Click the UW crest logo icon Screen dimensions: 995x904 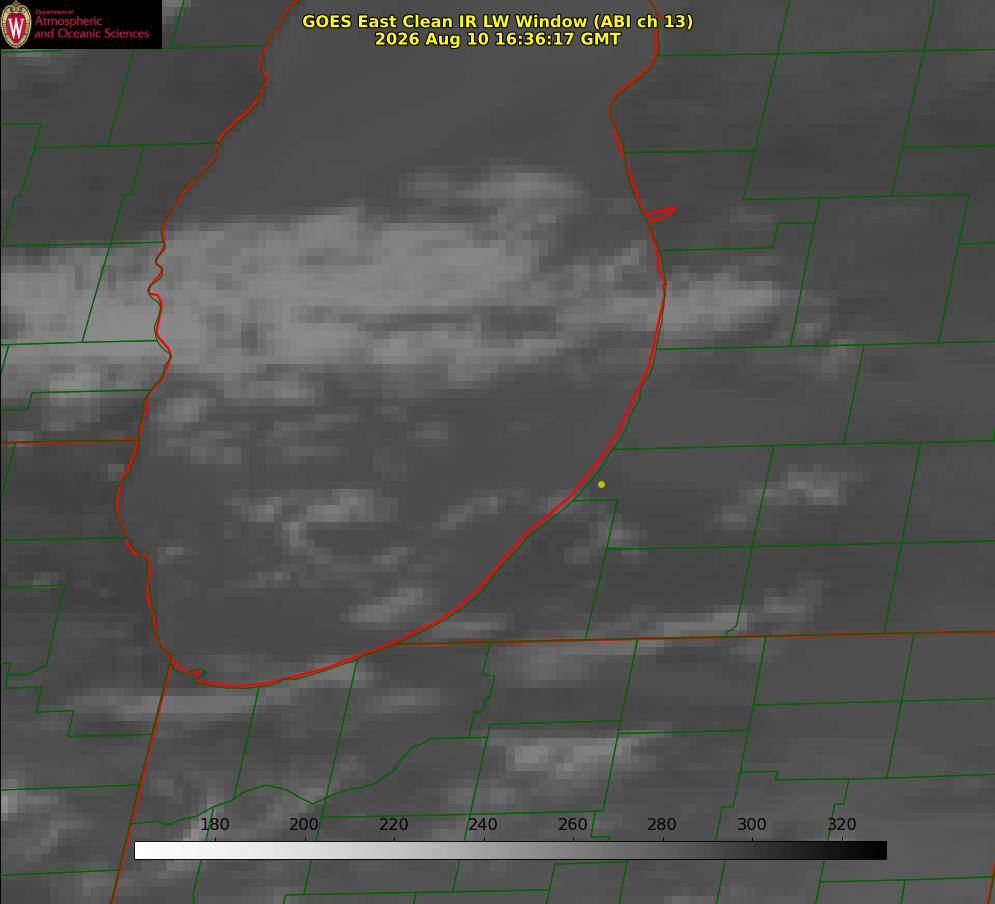point(16,25)
